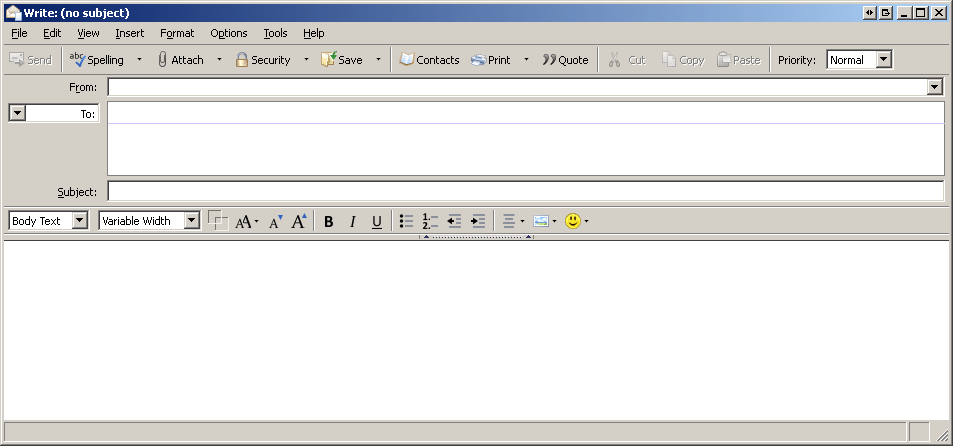
Task: Make the font size larger
Action: click(x=298, y=221)
